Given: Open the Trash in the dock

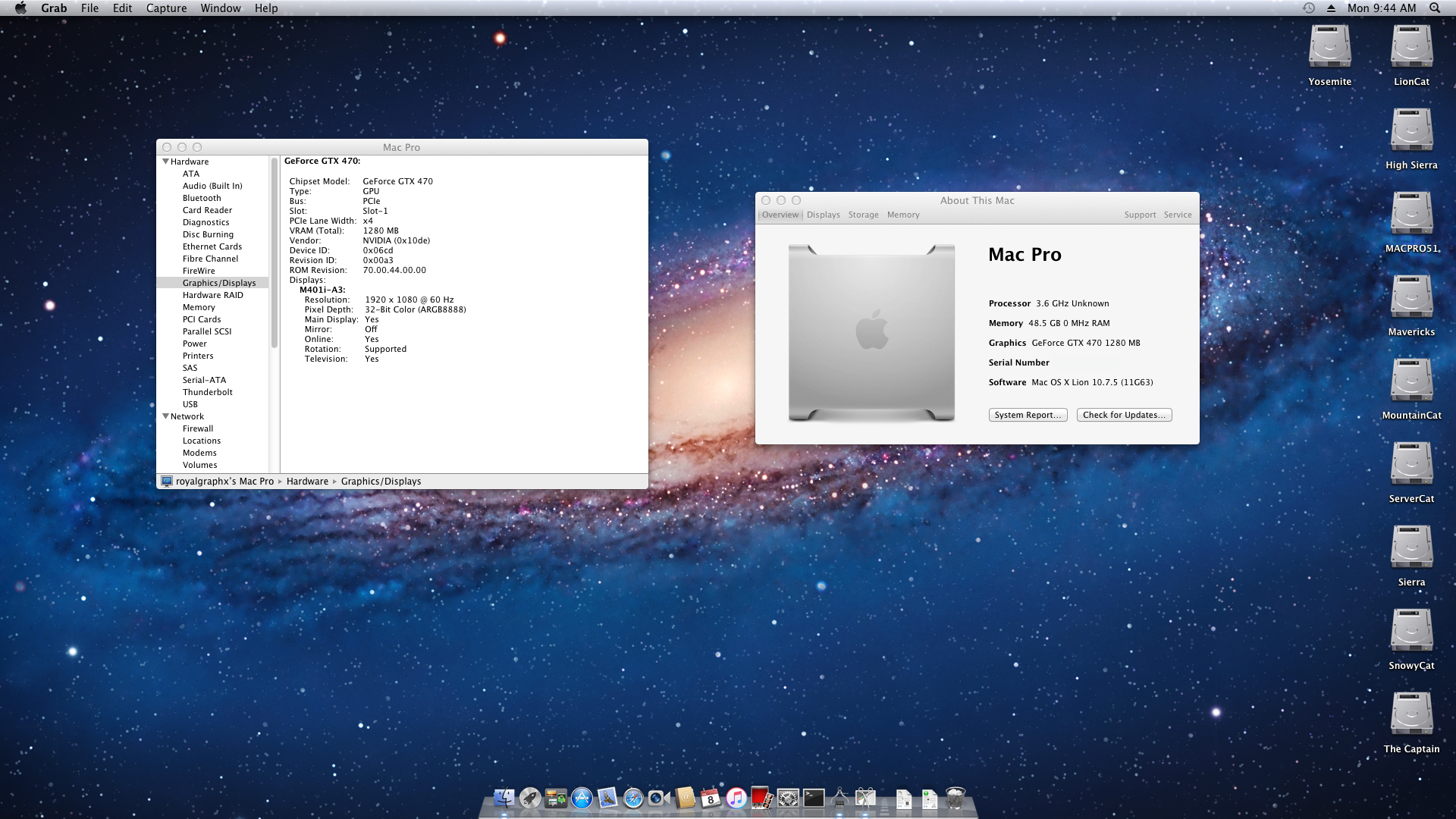Looking at the screenshot, I should [955, 798].
